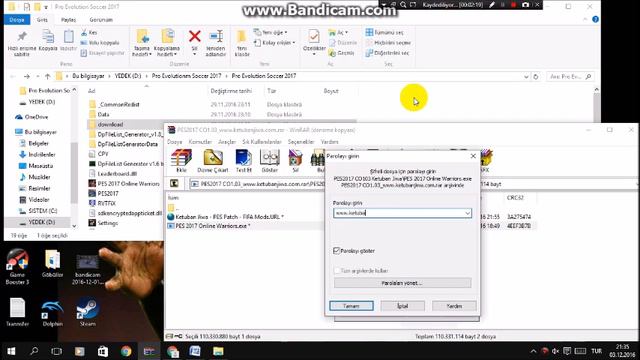Click the Explorer up arrow navigation icon
640x360 pixels.
[47, 76]
